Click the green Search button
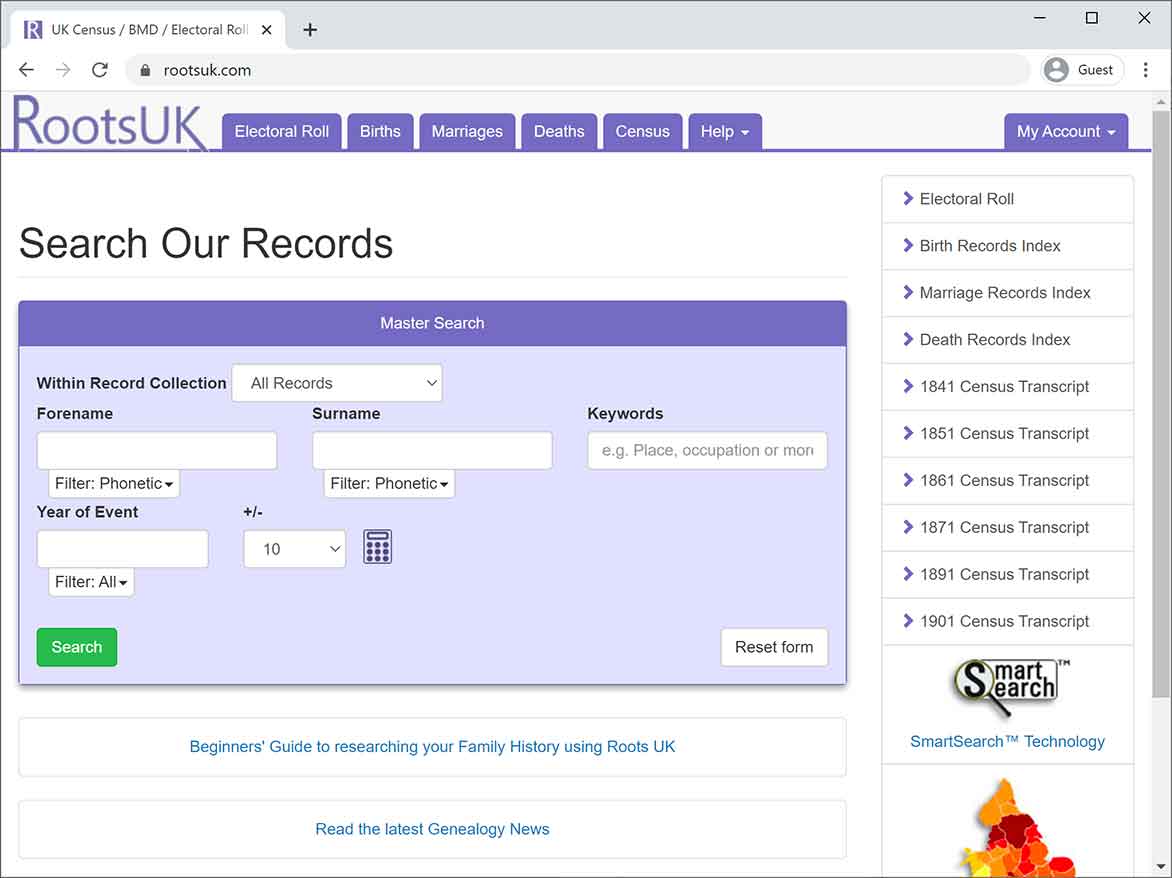The width and height of the screenshot is (1172, 878). (77, 647)
